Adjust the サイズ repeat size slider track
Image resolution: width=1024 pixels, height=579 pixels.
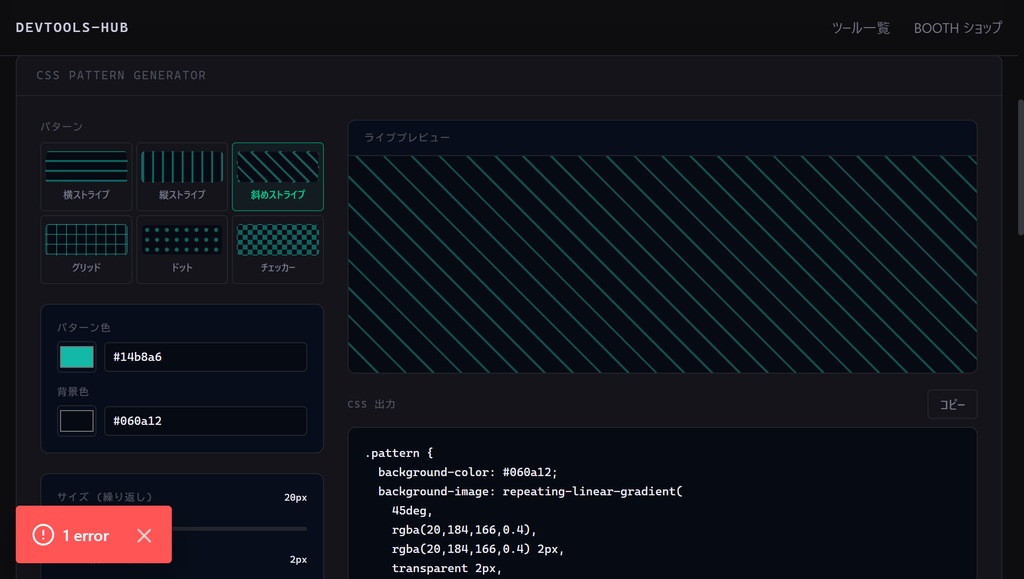coord(182,529)
